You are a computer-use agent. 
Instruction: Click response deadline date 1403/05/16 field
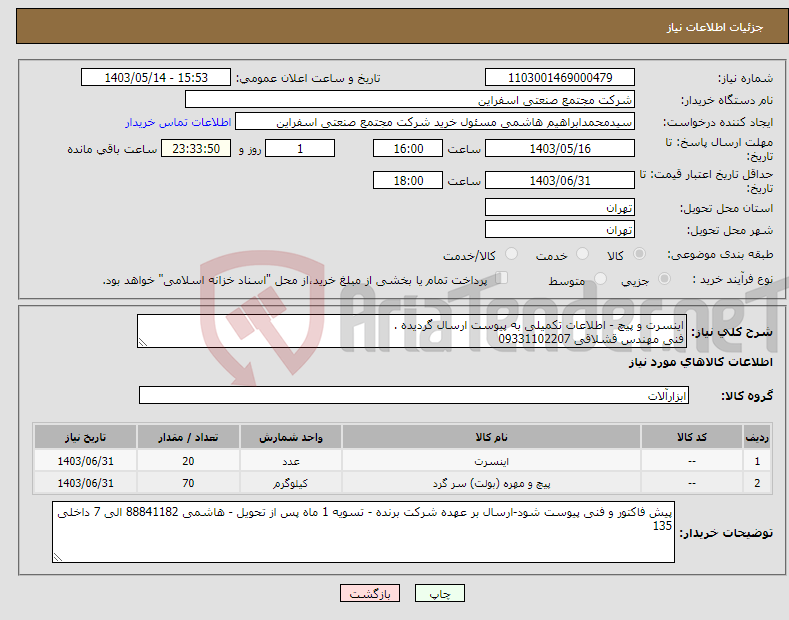[x=560, y=148]
